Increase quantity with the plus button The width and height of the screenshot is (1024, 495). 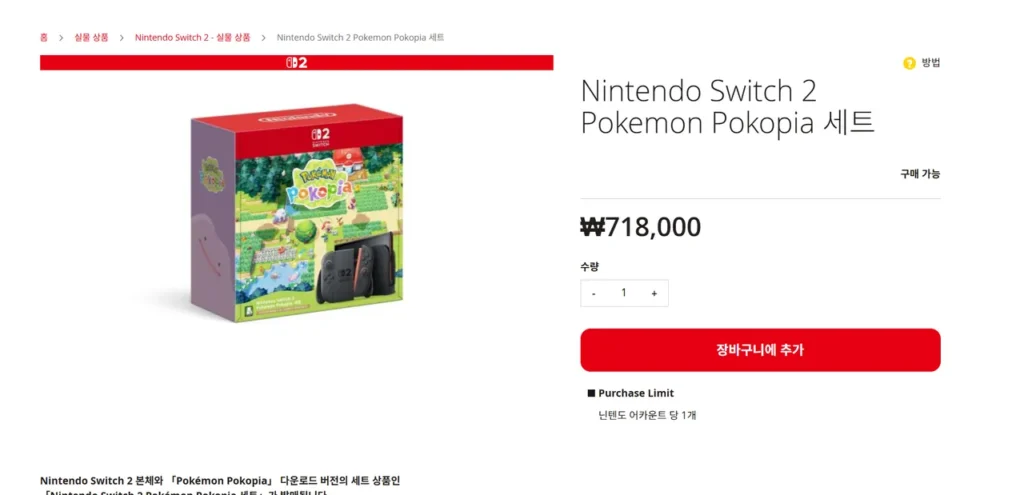(x=654, y=293)
